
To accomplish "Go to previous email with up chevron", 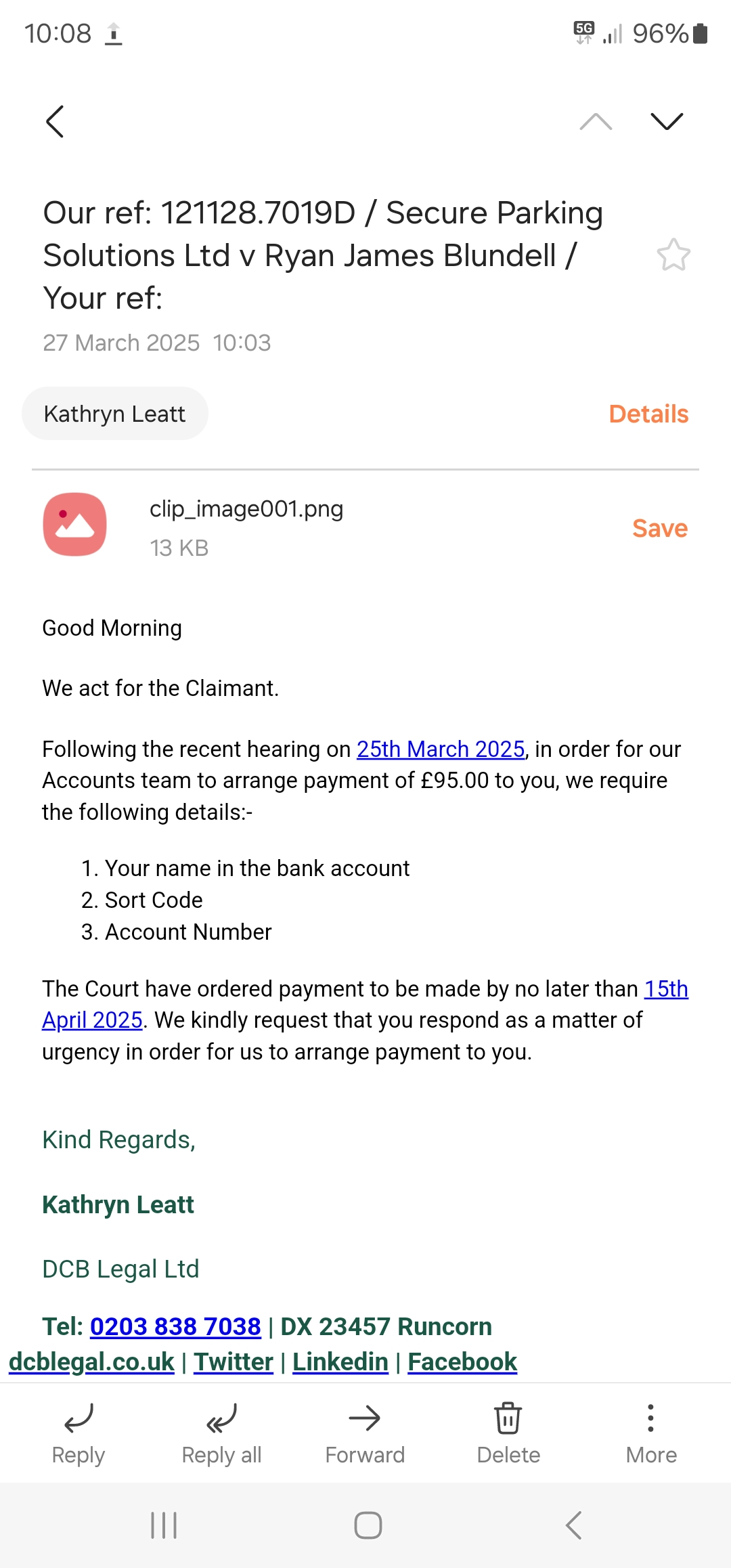I will pyautogui.click(x=596, y=122).
